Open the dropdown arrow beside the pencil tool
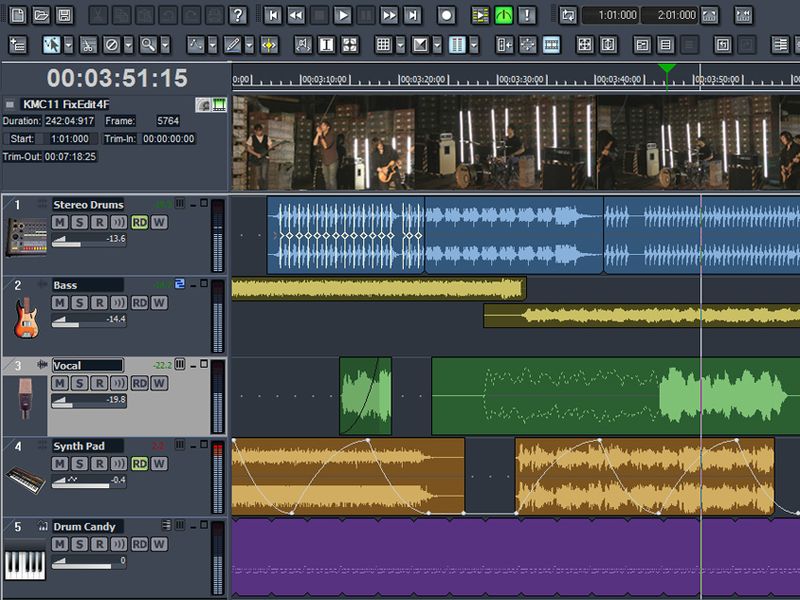The image size is (800, 600). coord(250,45)
